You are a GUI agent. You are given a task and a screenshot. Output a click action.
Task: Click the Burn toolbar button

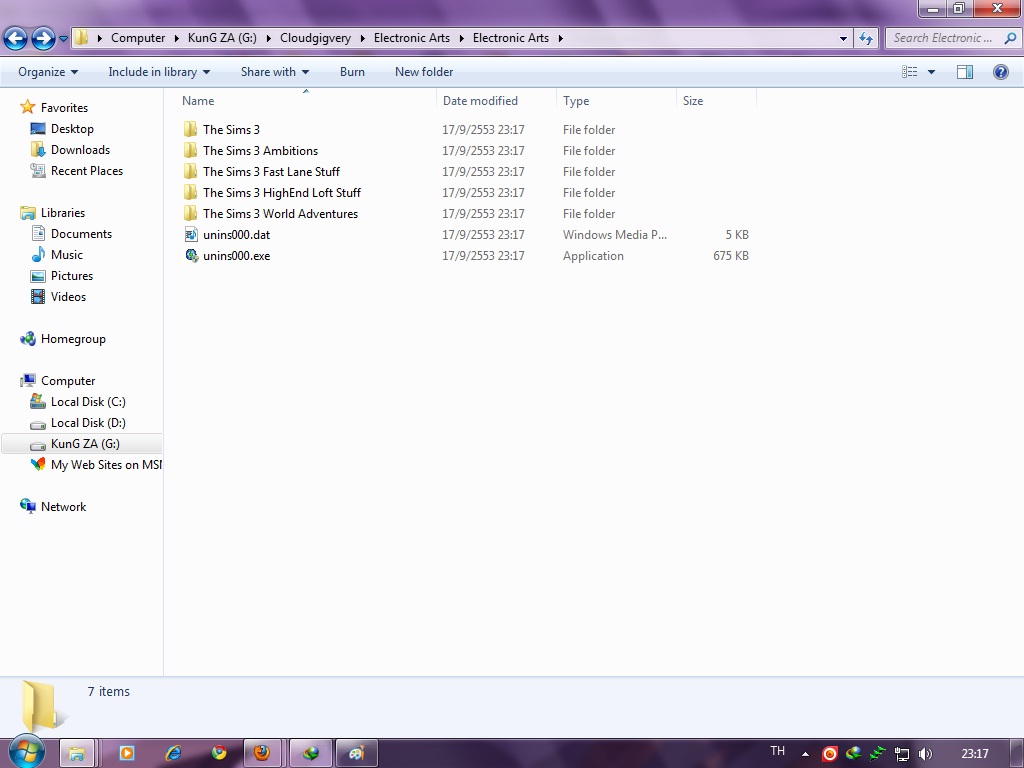(x=352, y=72)
